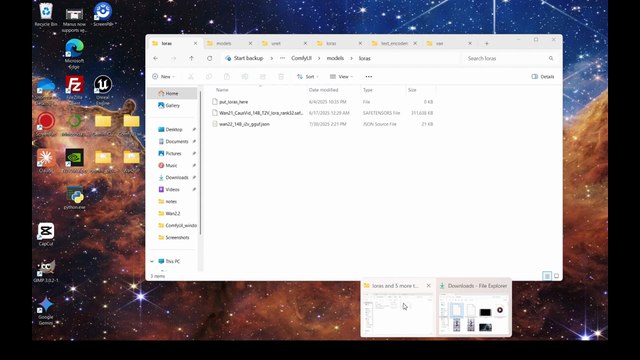Viewport: 640px width, 360px height.
Task: Open the See more ellipsis menu
Action: click(x=369, y=77)
